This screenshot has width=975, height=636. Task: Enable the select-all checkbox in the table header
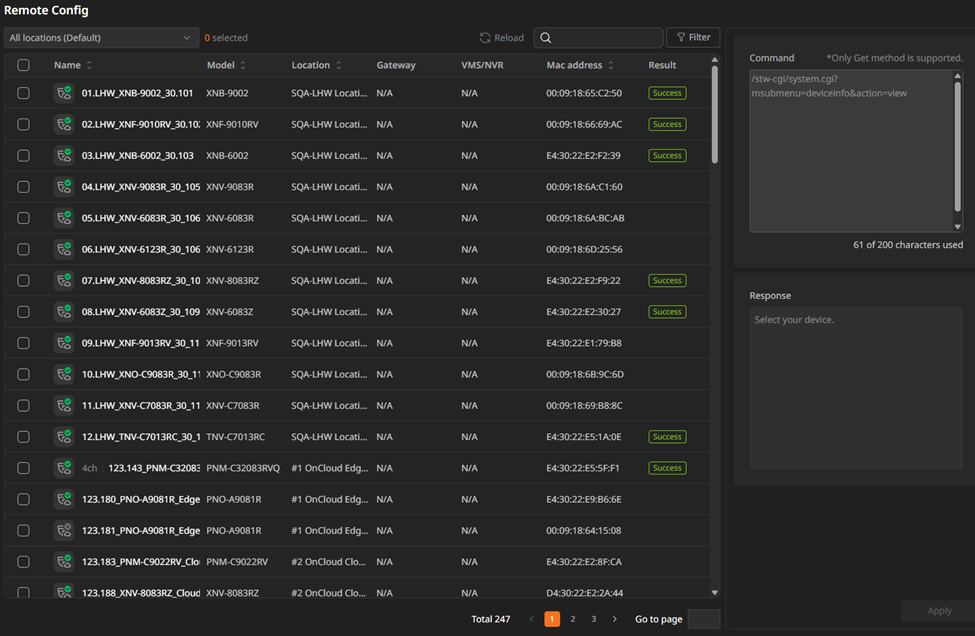click(23, 64)
